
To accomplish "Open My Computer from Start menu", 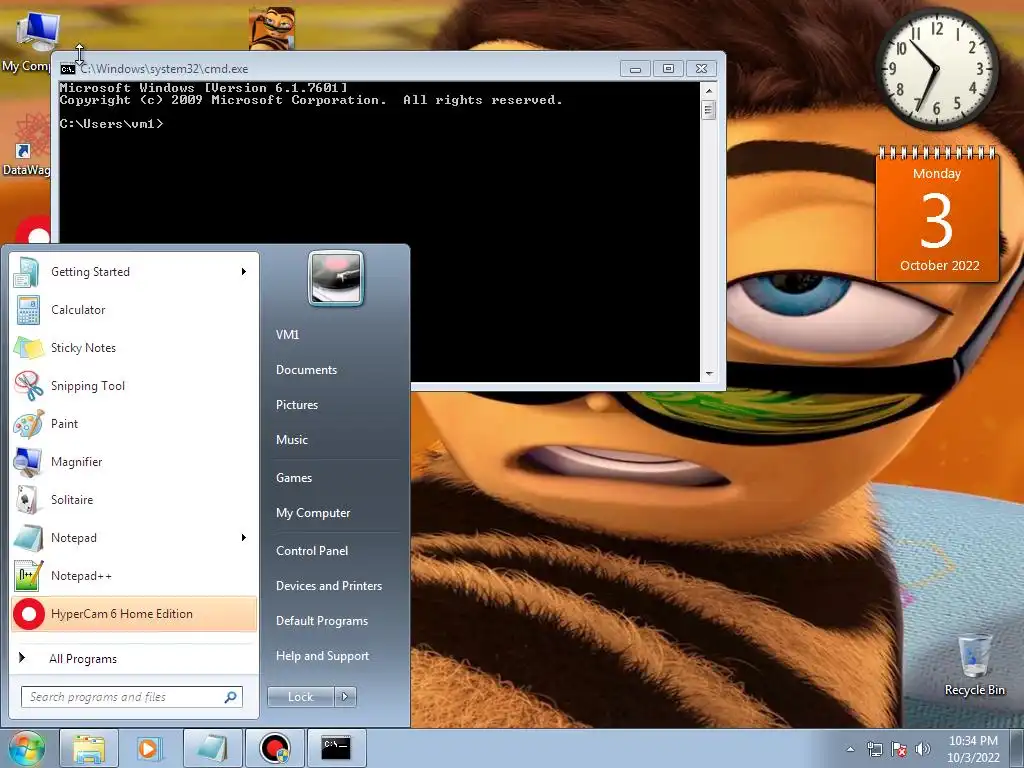I will coord(313,513).
